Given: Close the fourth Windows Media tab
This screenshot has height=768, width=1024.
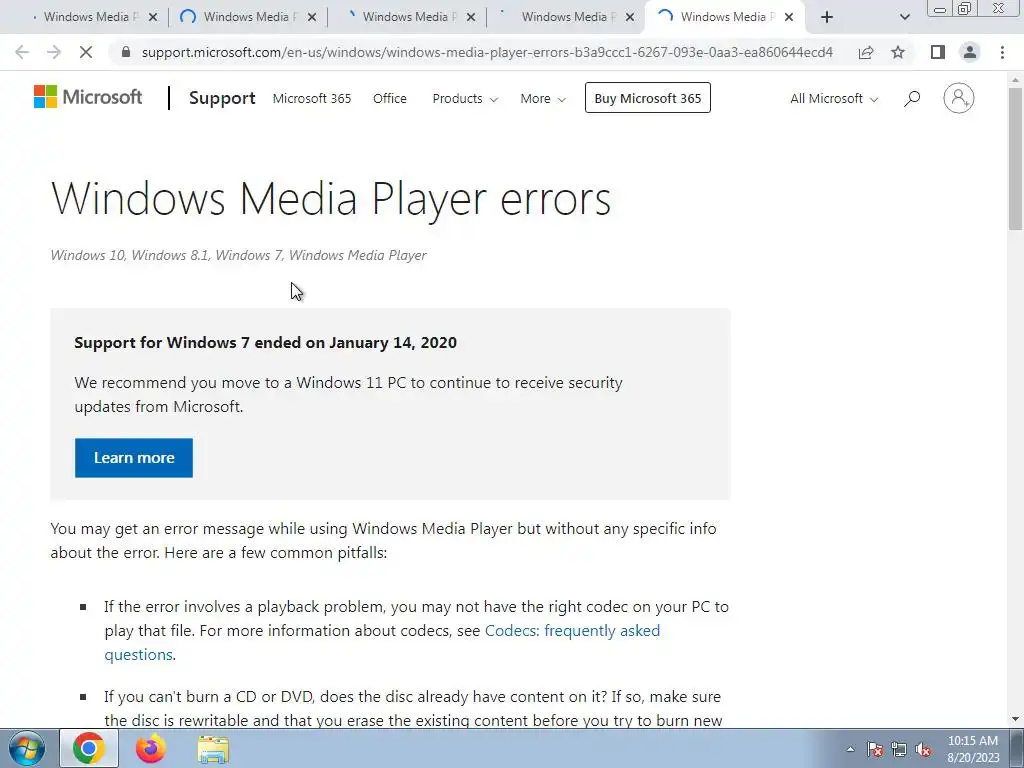Looking at the screenshot, I should tap(630, 17).
